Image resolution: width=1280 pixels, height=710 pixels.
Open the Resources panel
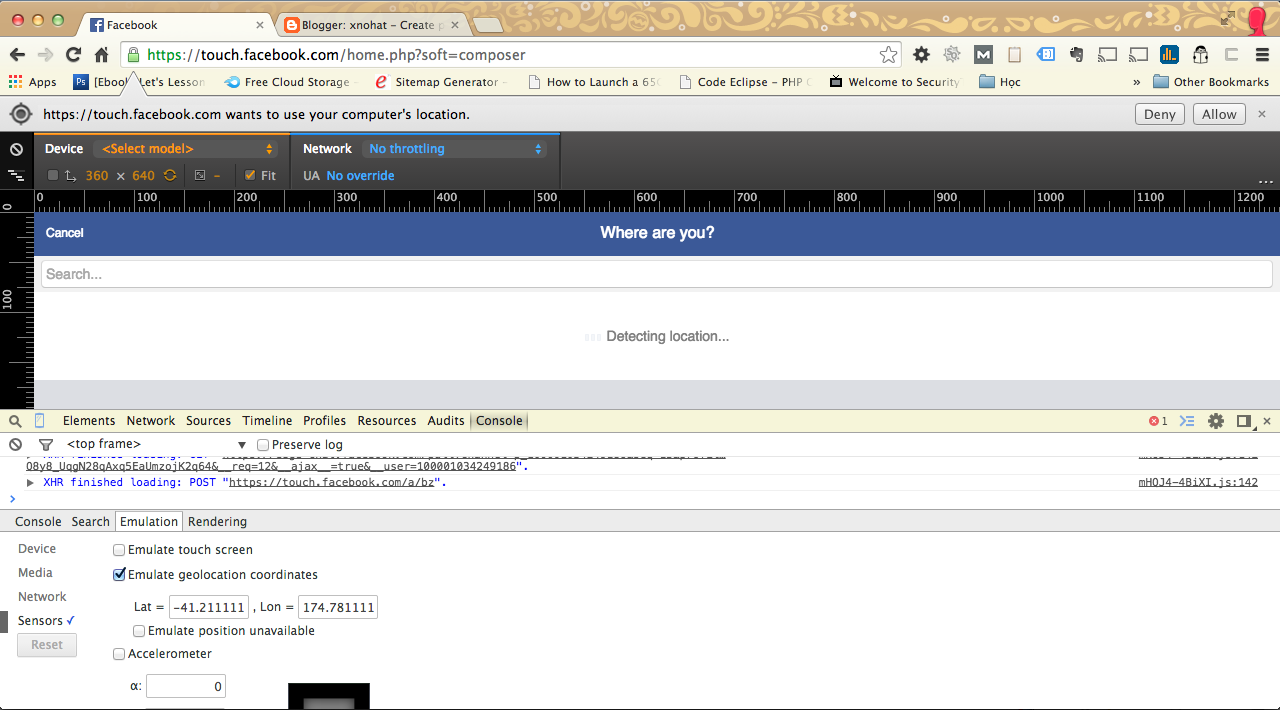coord(387,421)
